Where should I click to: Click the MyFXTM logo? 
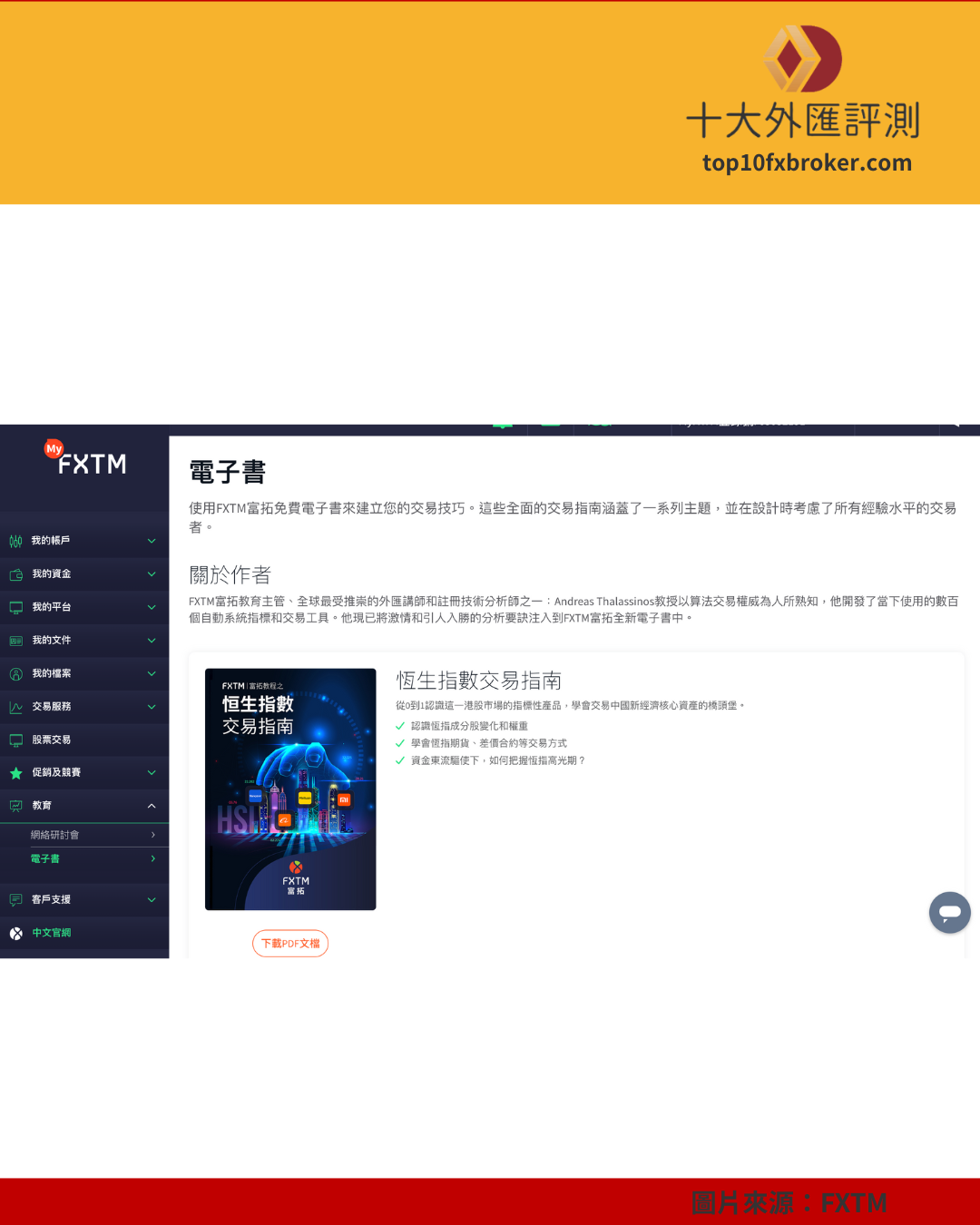pos(85,459)
